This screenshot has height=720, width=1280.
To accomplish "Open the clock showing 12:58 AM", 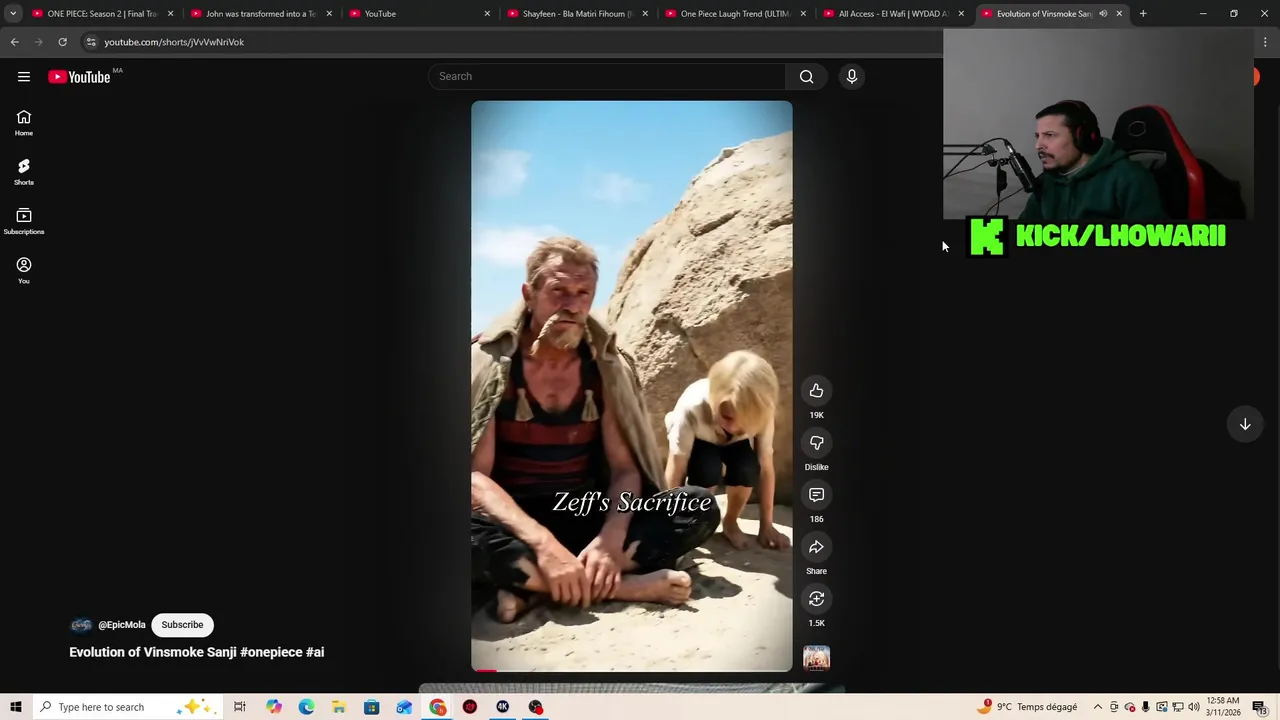I will point(1223,707).
